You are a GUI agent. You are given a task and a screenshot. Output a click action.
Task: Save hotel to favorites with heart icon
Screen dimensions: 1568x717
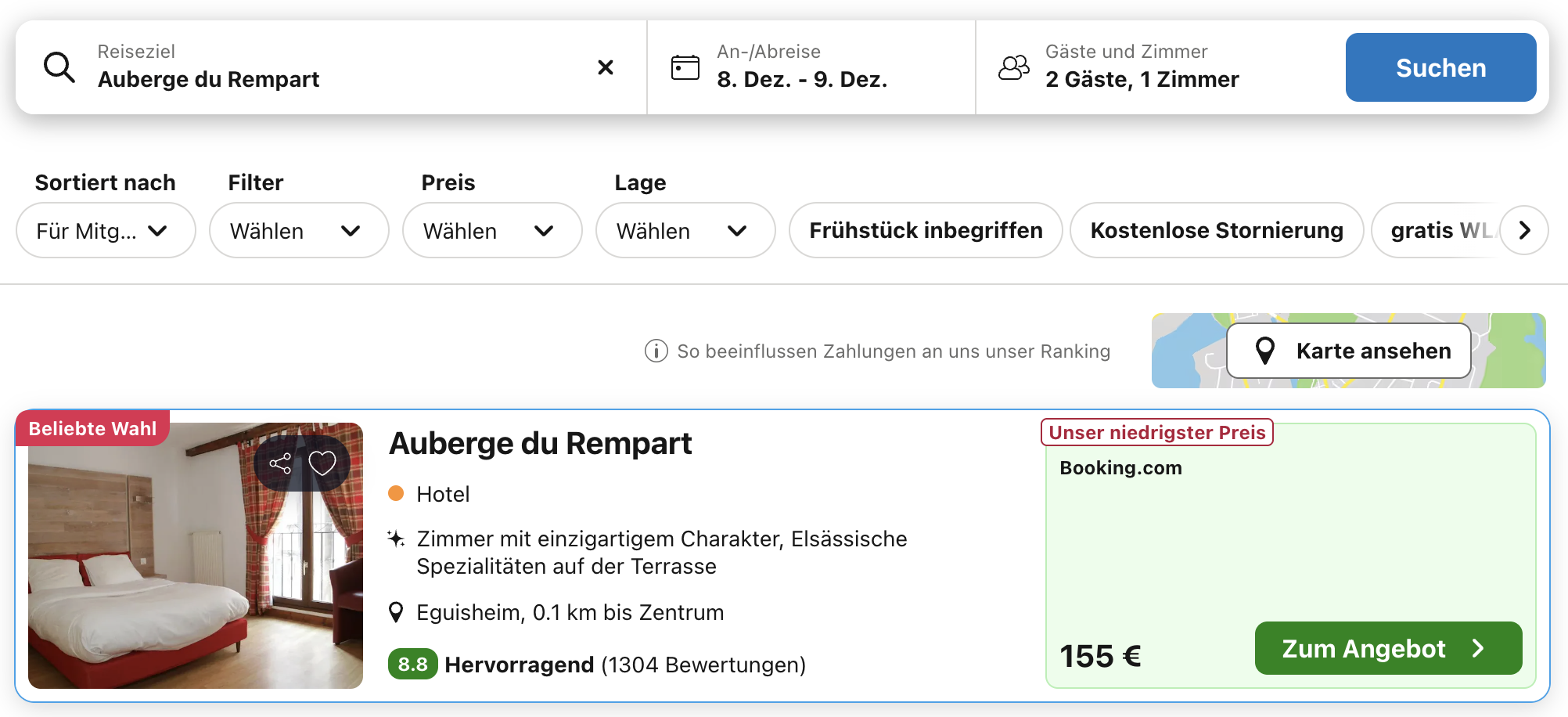tap(322, 463)
